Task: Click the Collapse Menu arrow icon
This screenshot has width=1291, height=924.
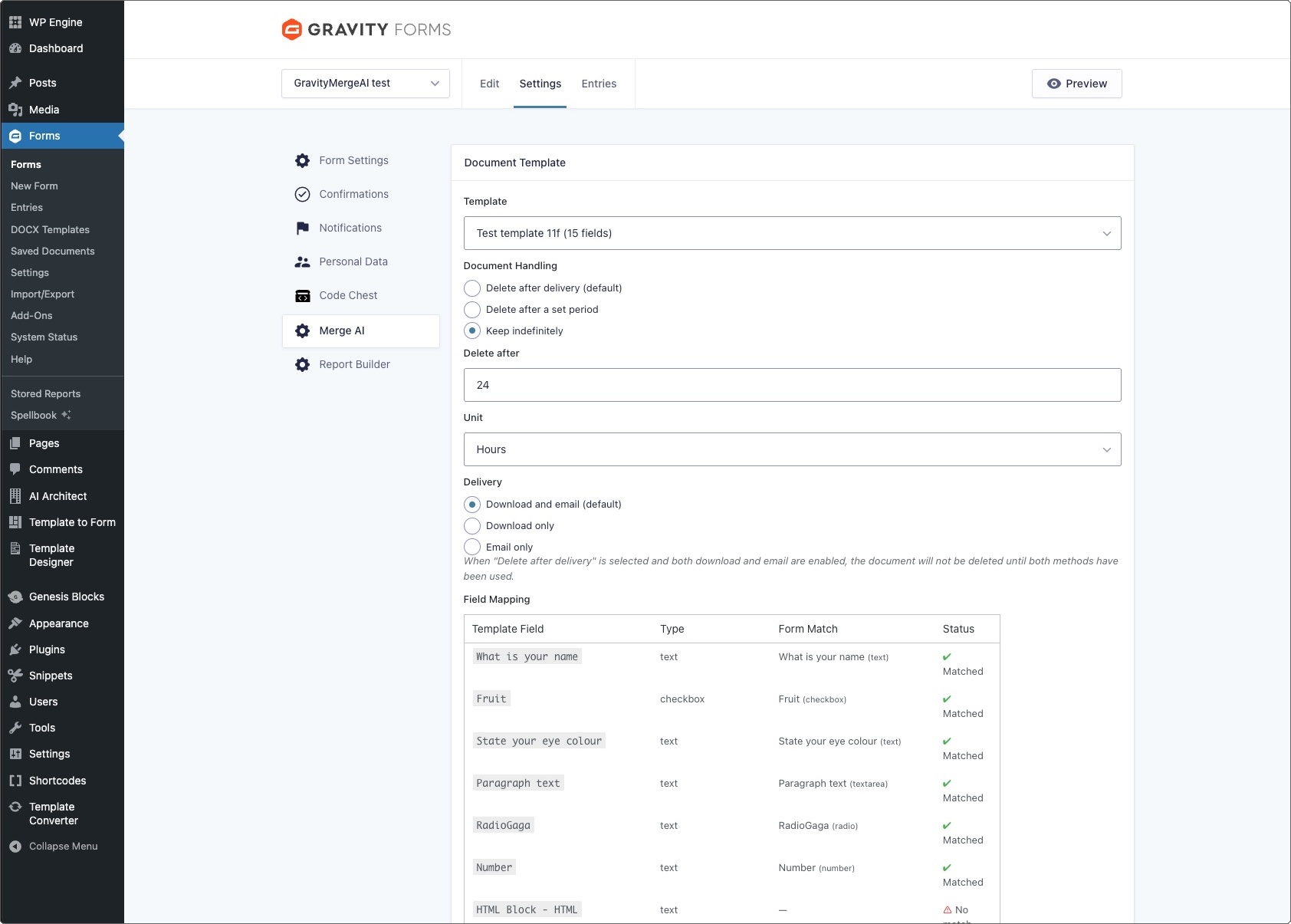Action: [x=15, y=846]
